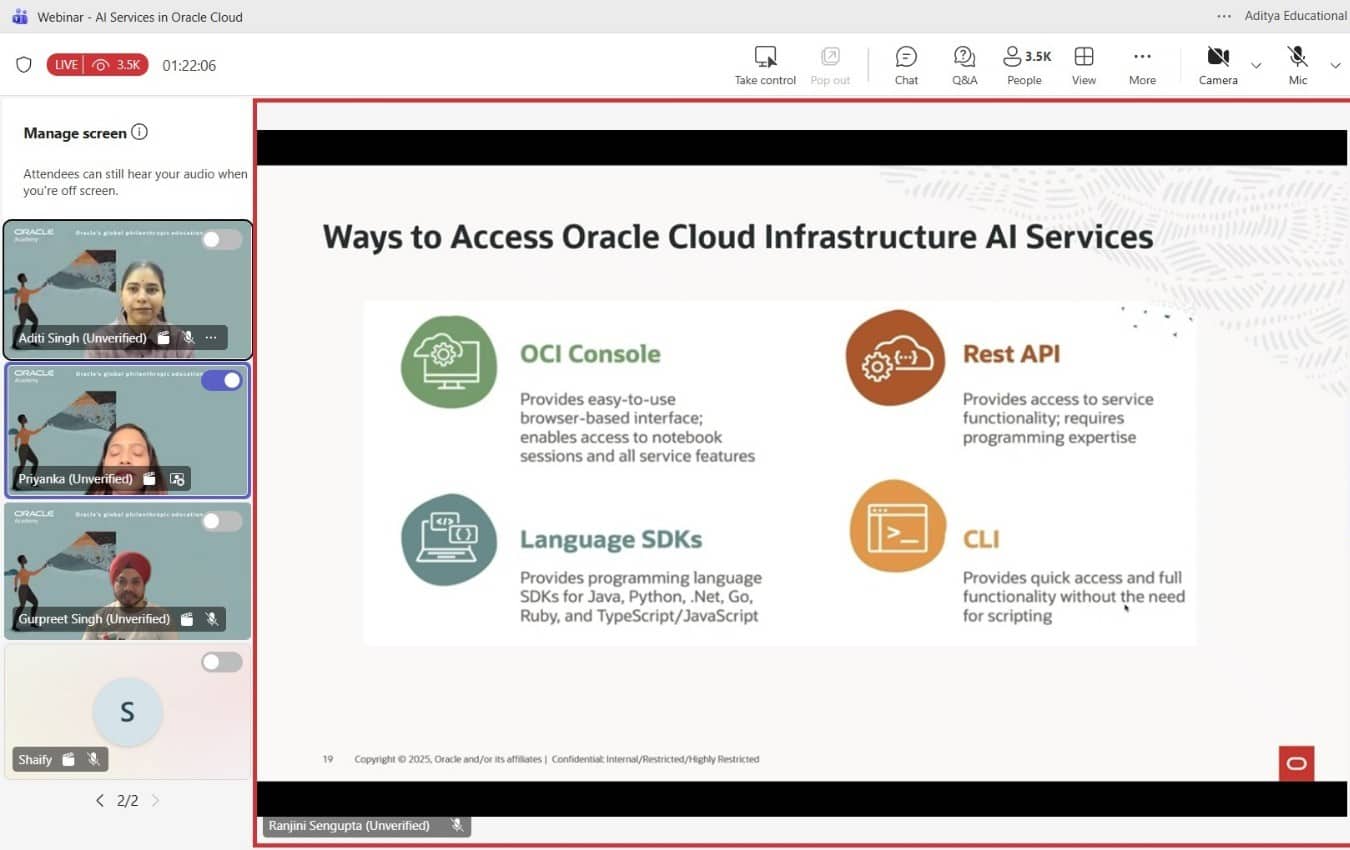Viewport: 1350px width, 850px height.
Task: View the People list
Action: [1023, 63]
